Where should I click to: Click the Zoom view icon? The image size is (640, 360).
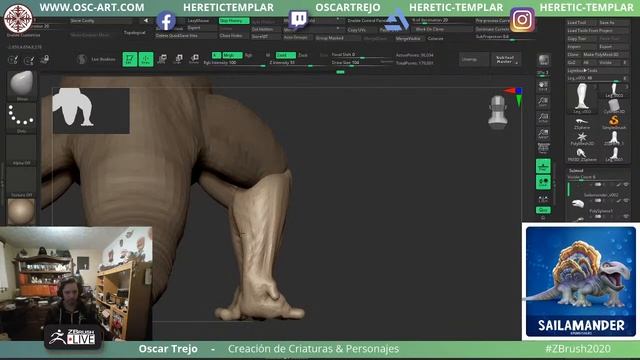tap(543, 102)
